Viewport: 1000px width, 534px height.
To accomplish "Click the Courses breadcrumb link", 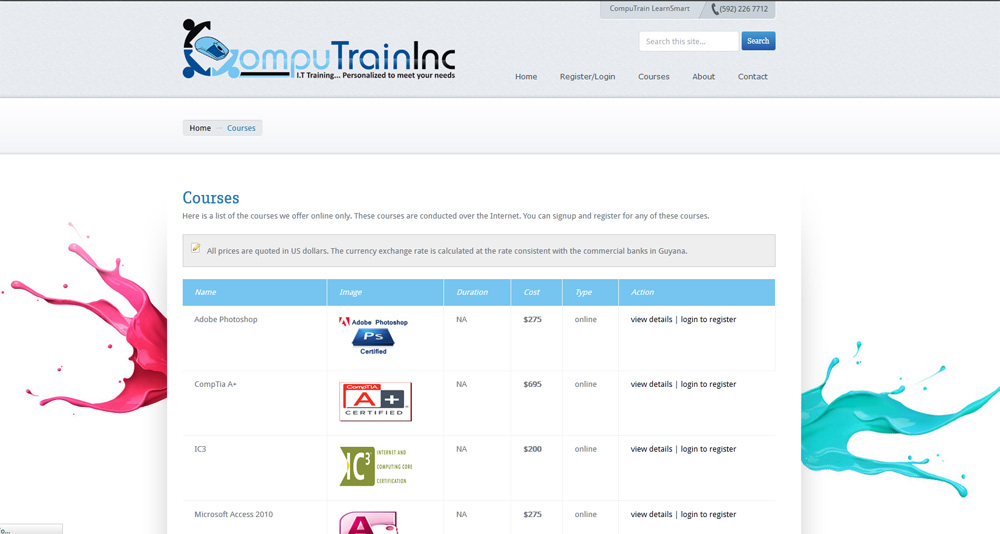I will click(x=241, y=128).
